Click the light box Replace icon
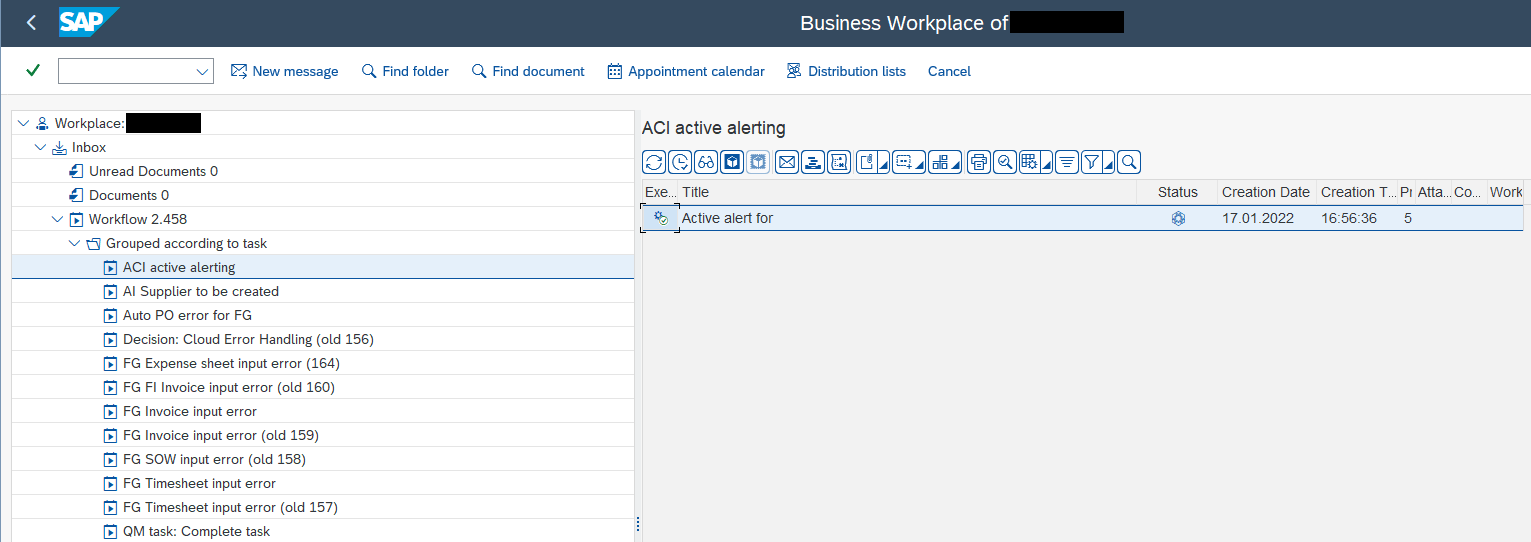This screenshot has height=542, width=1531. coord(758,162)
